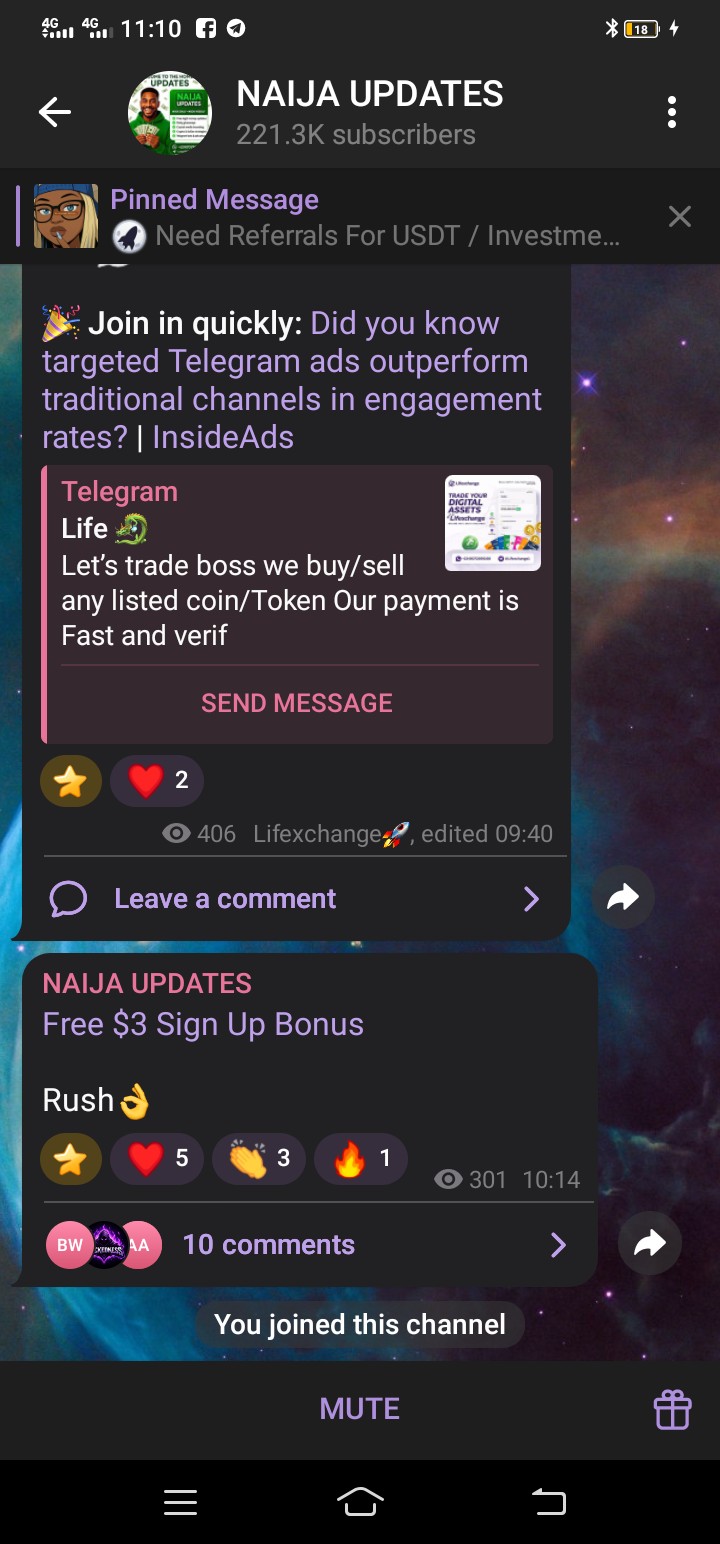Open the Lifexchange preview thumbnail image
This screenshot has width=720, height=1544.
492,523
